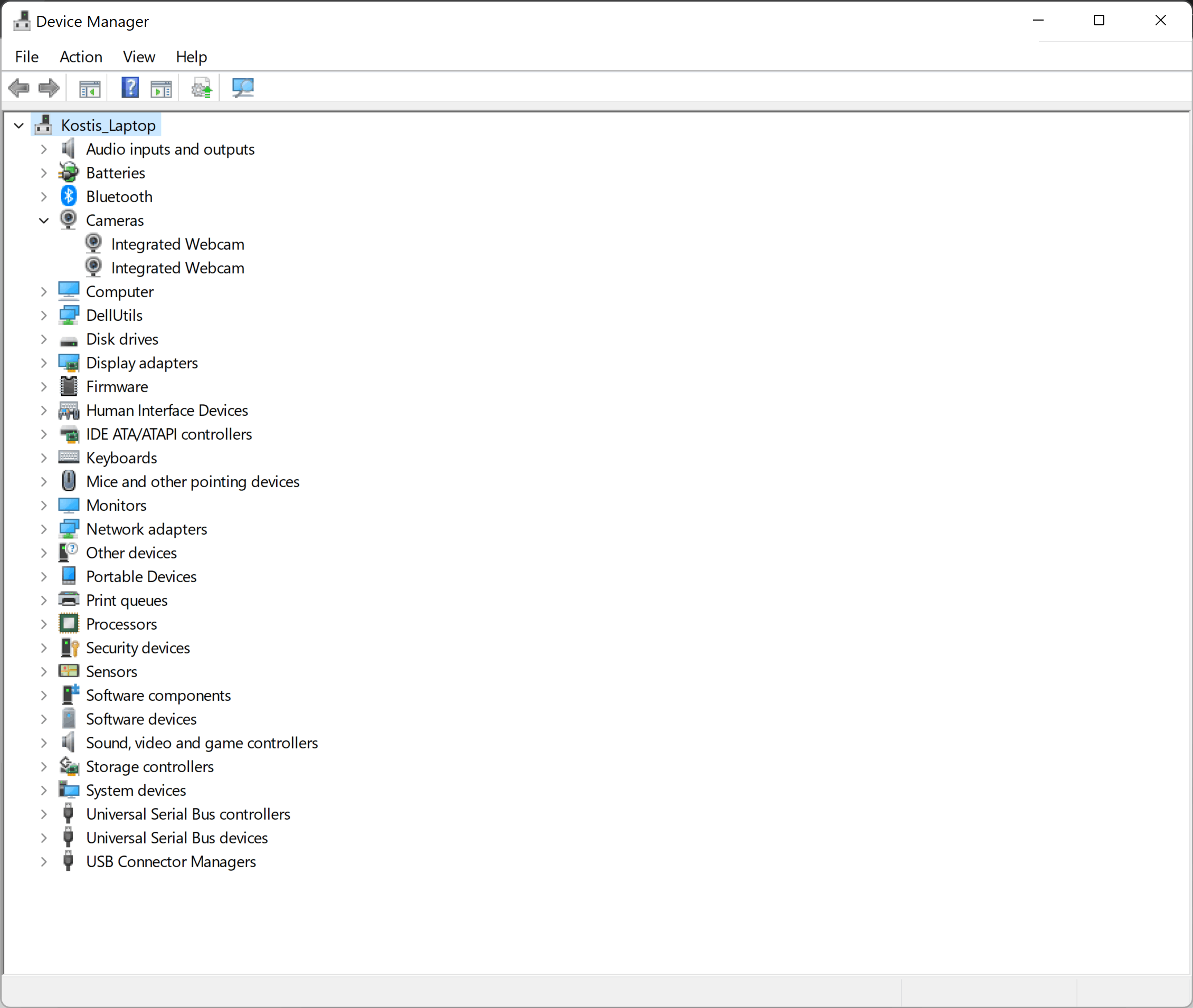This screenshot has height=1008, width=1193.
Task: Select the Print queues label
Action: pos(127,600)
